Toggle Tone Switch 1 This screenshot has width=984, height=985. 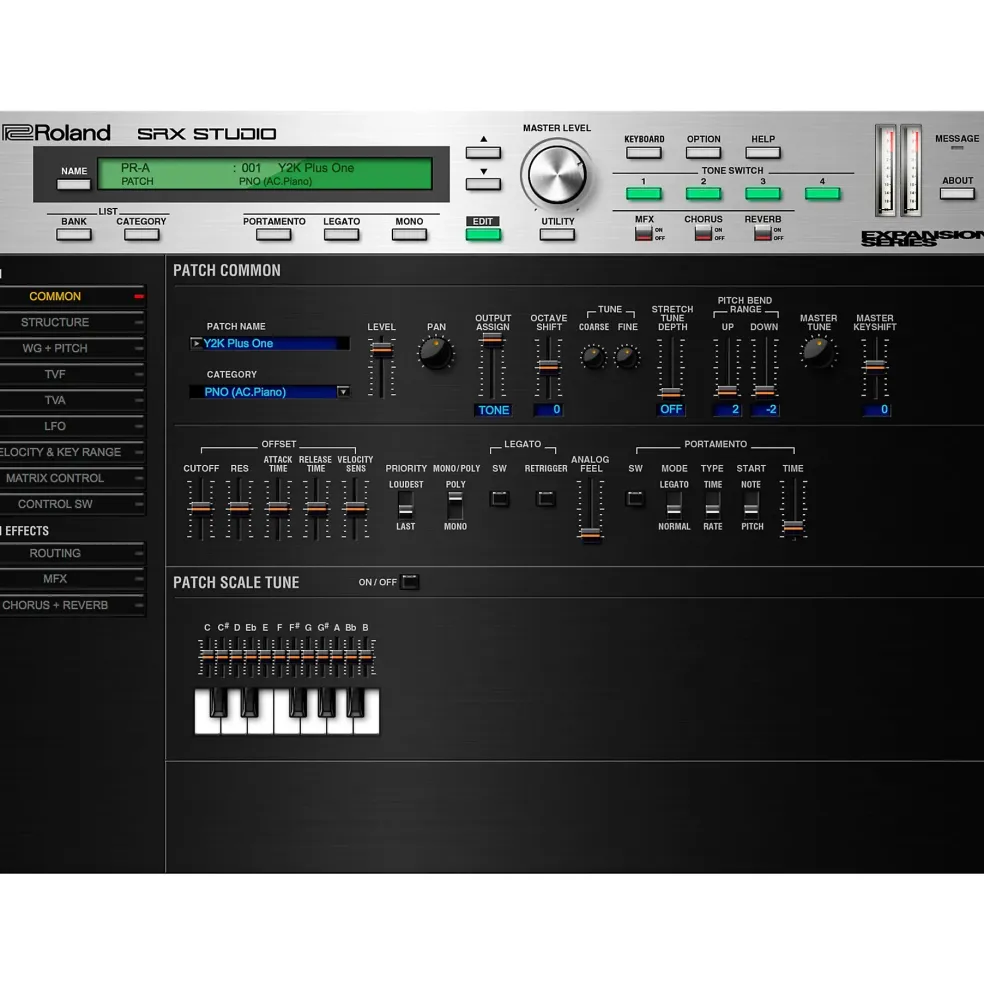click(x=643, y=194)
